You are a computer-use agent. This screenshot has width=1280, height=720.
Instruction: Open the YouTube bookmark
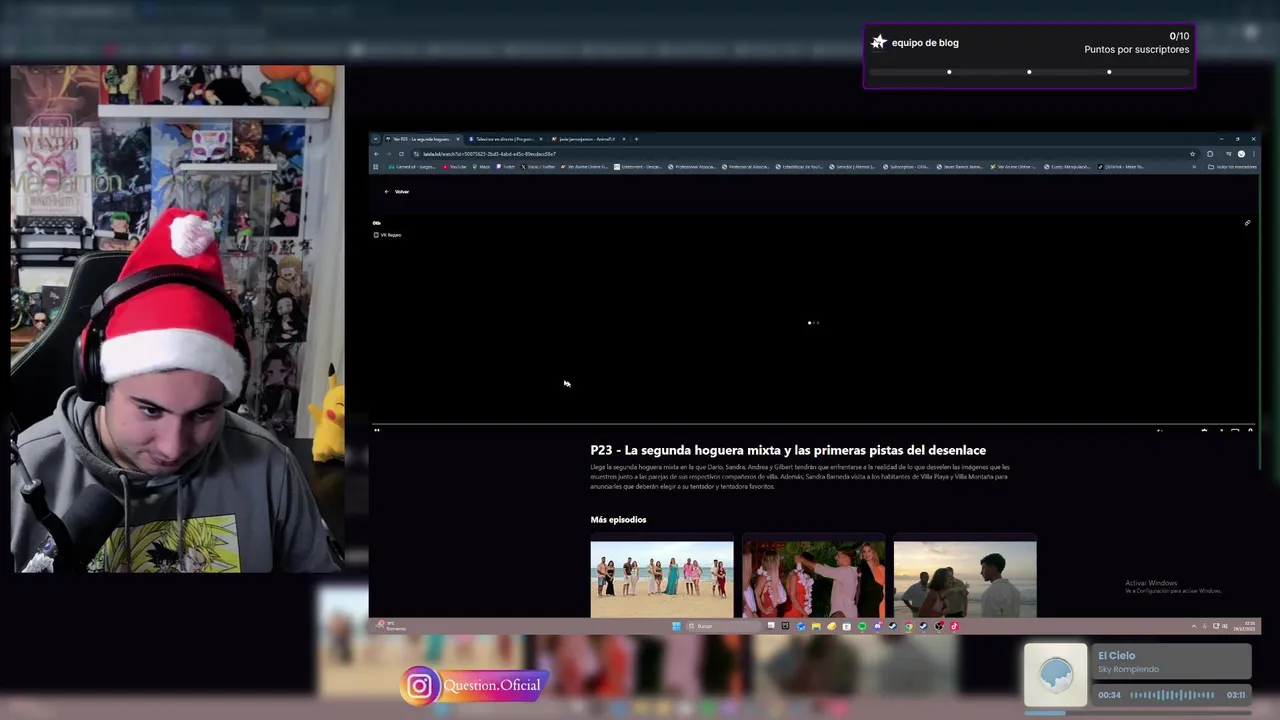click(454, 167)
